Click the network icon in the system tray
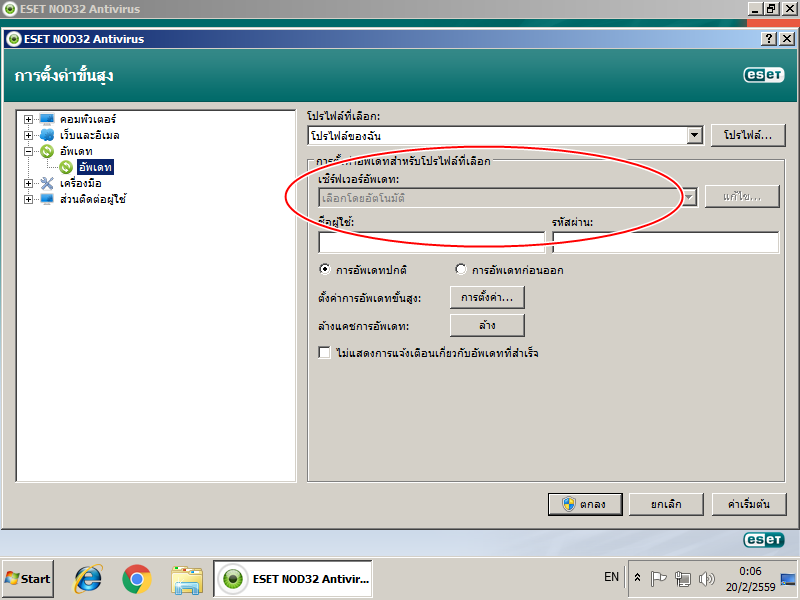The height and width of the screenshot is (600, 800). [x=683, y=579]
